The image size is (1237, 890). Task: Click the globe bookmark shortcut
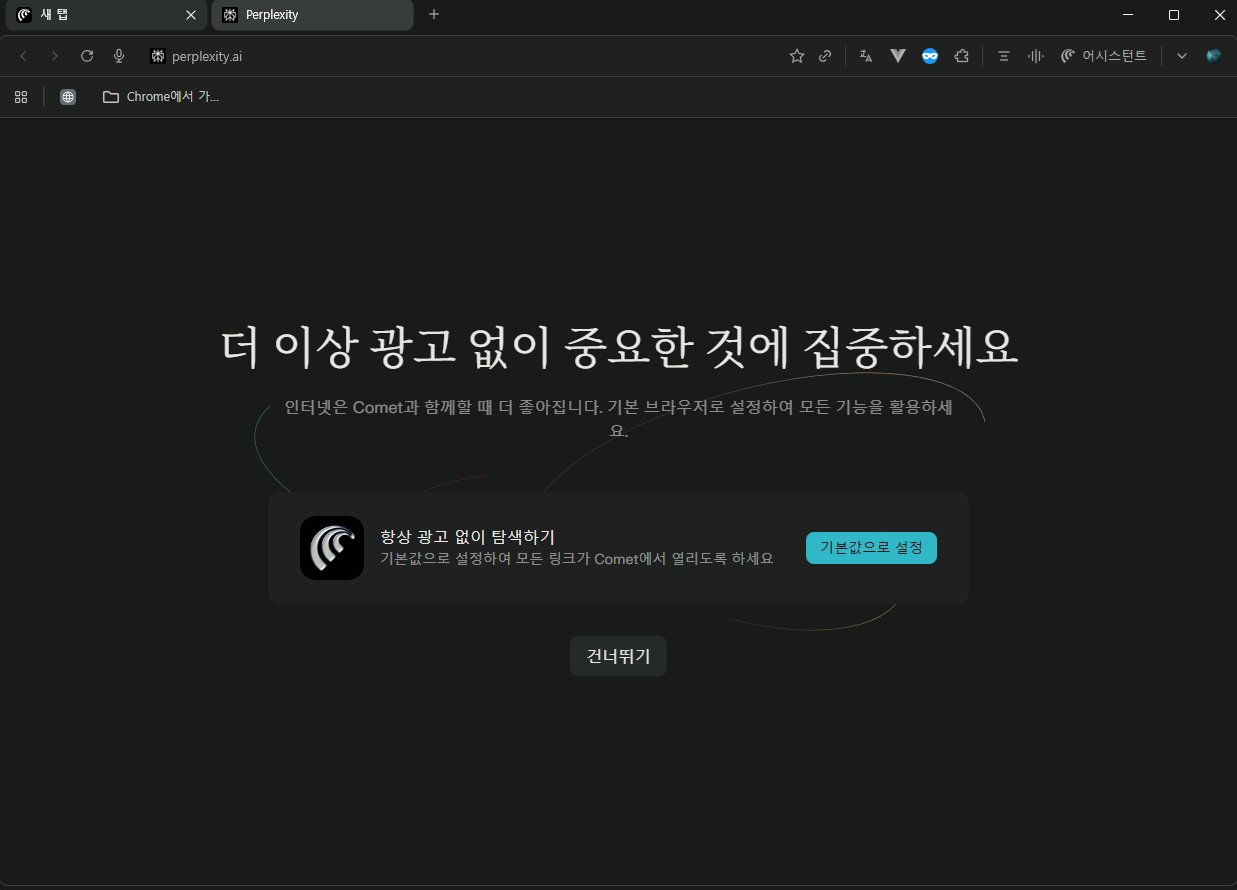tap(67, 96)
